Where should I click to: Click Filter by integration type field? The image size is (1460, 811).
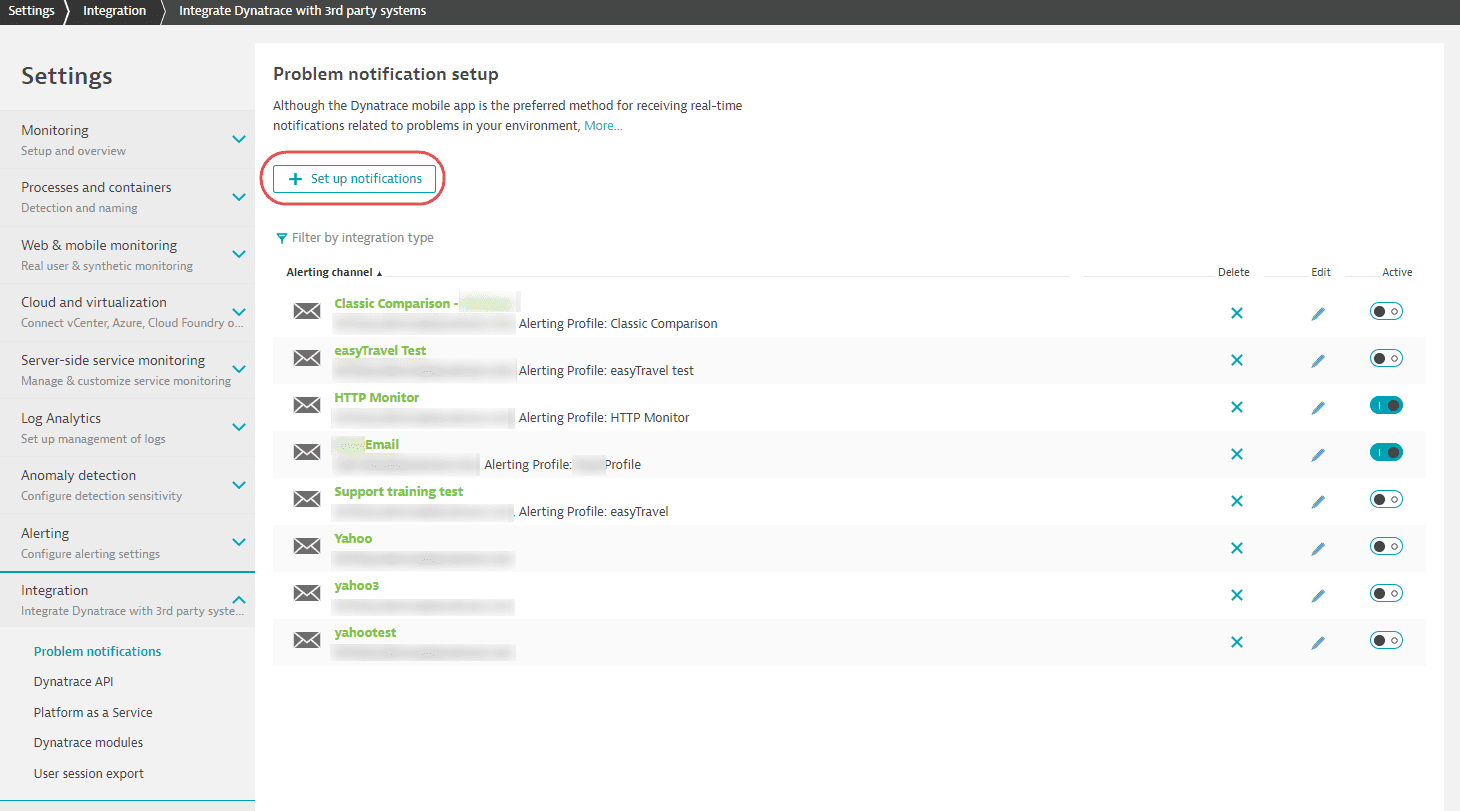coord(363,238)
